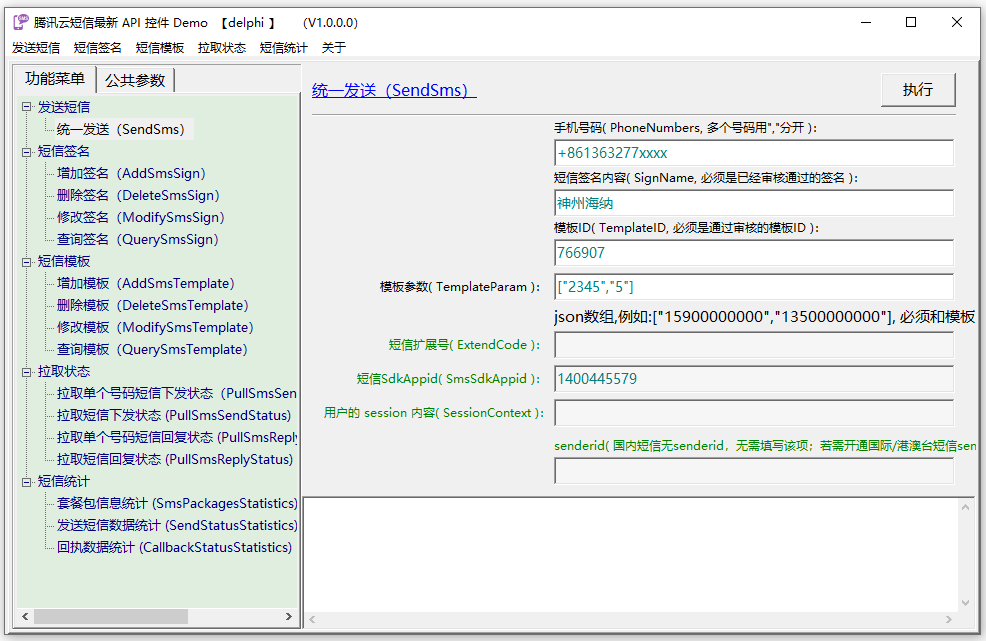Image resolution: width=986 pixels, height=641 pixels.
Task: Click the 短信签名 tree category label
Action: point(64,152)
